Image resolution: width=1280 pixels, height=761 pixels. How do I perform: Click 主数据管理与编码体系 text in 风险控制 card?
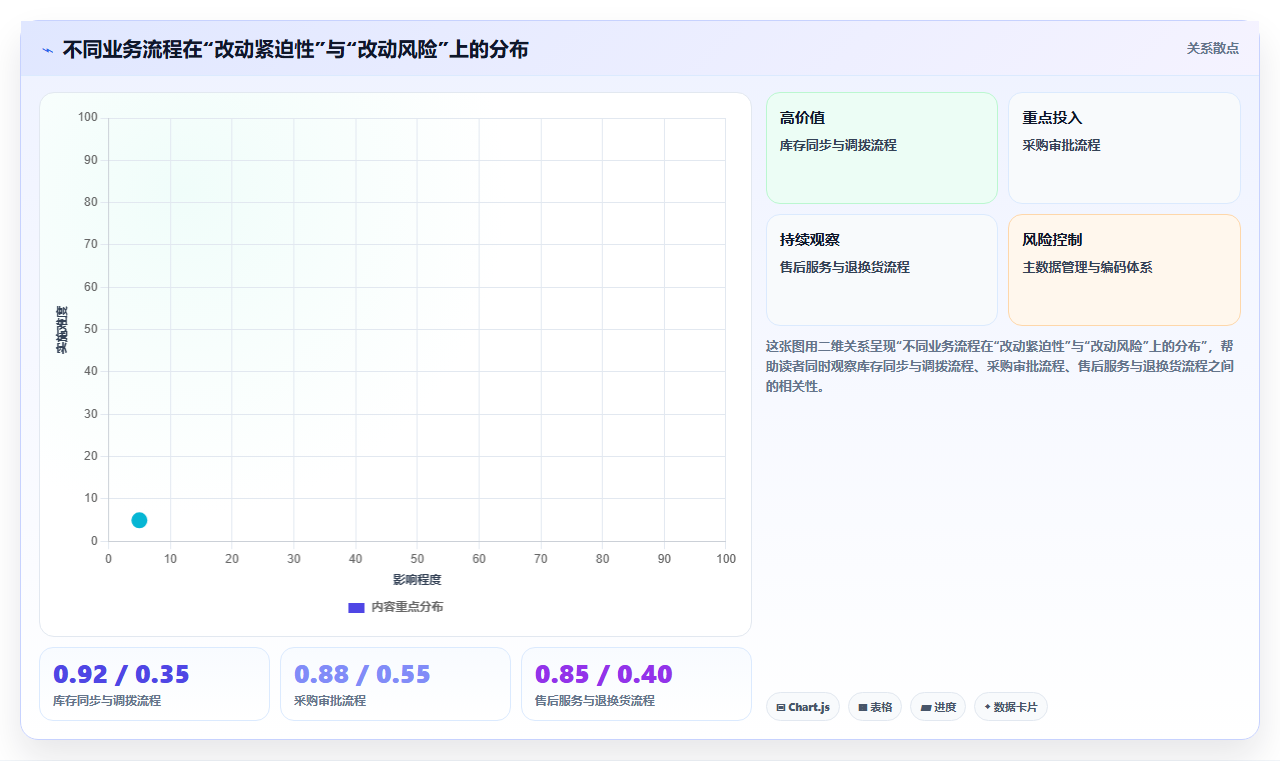[x=1087, y=267]
